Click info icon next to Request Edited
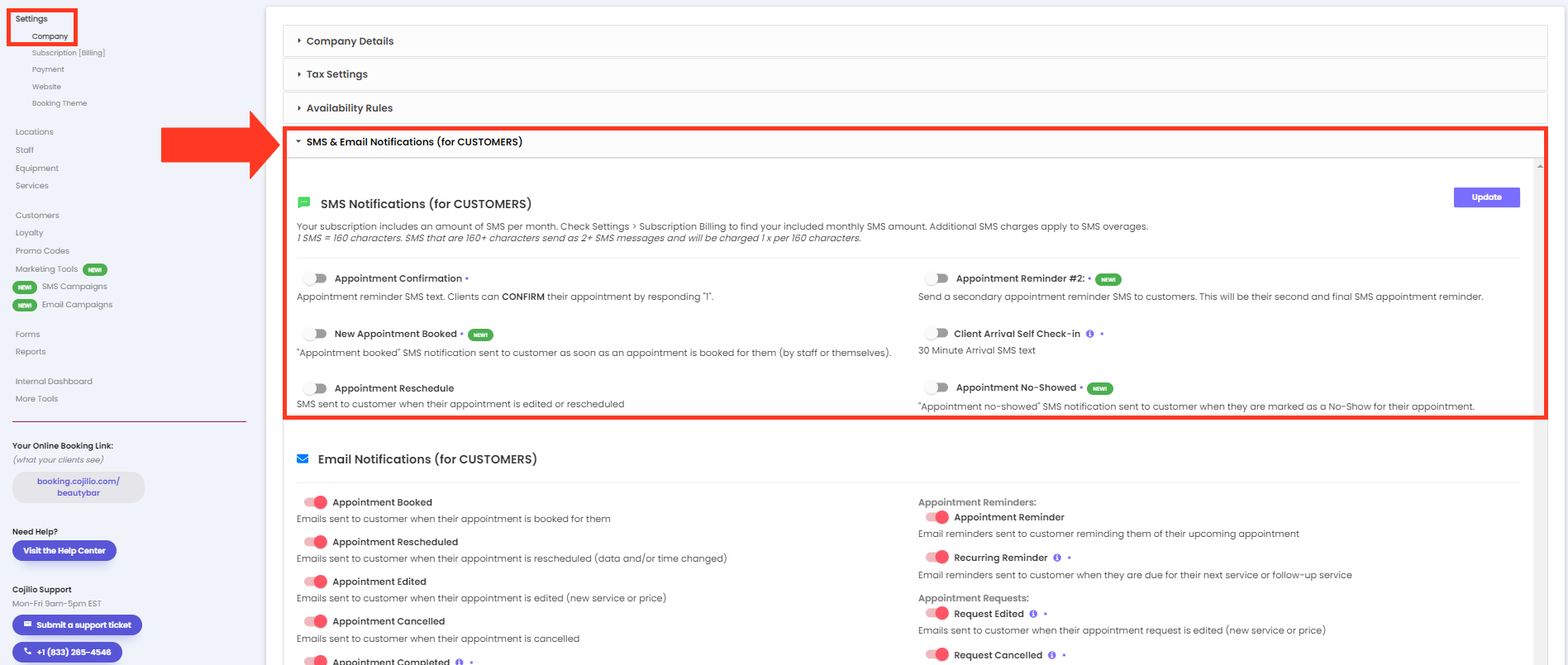1568x665 pixels. 1033,614
